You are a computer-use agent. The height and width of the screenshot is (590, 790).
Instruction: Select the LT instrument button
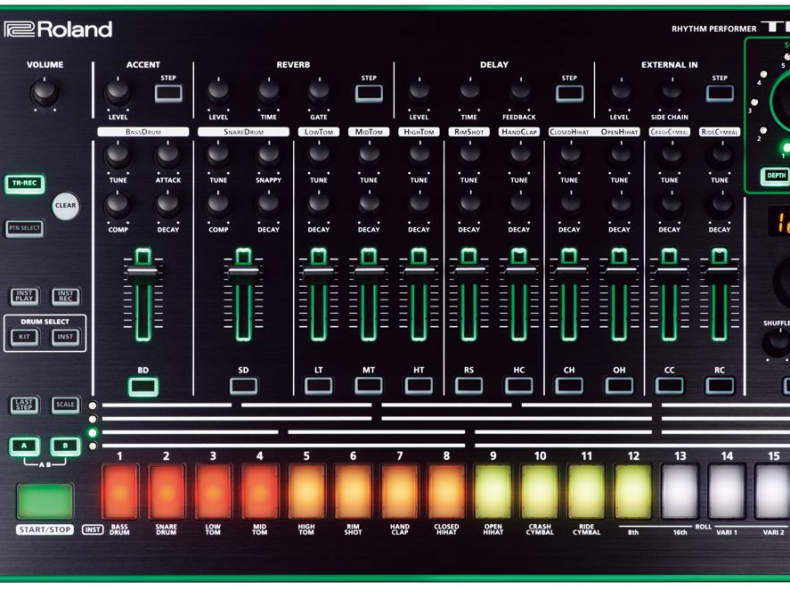point(318,386)
